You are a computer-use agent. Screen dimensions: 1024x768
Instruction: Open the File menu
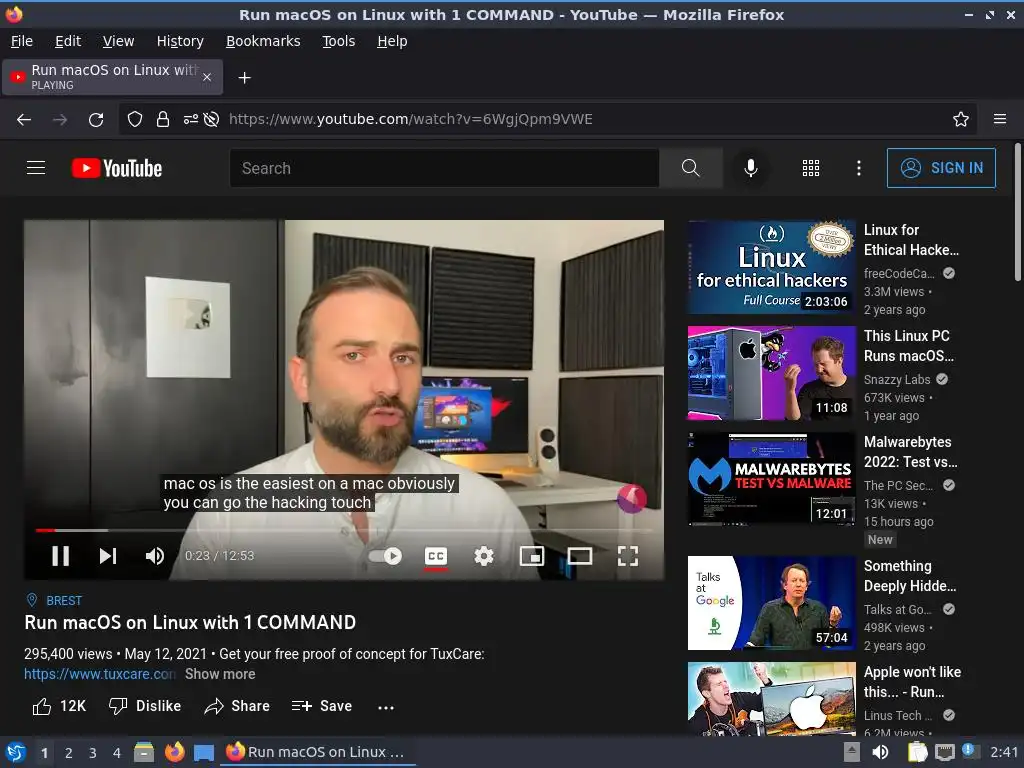coord(22,41)
